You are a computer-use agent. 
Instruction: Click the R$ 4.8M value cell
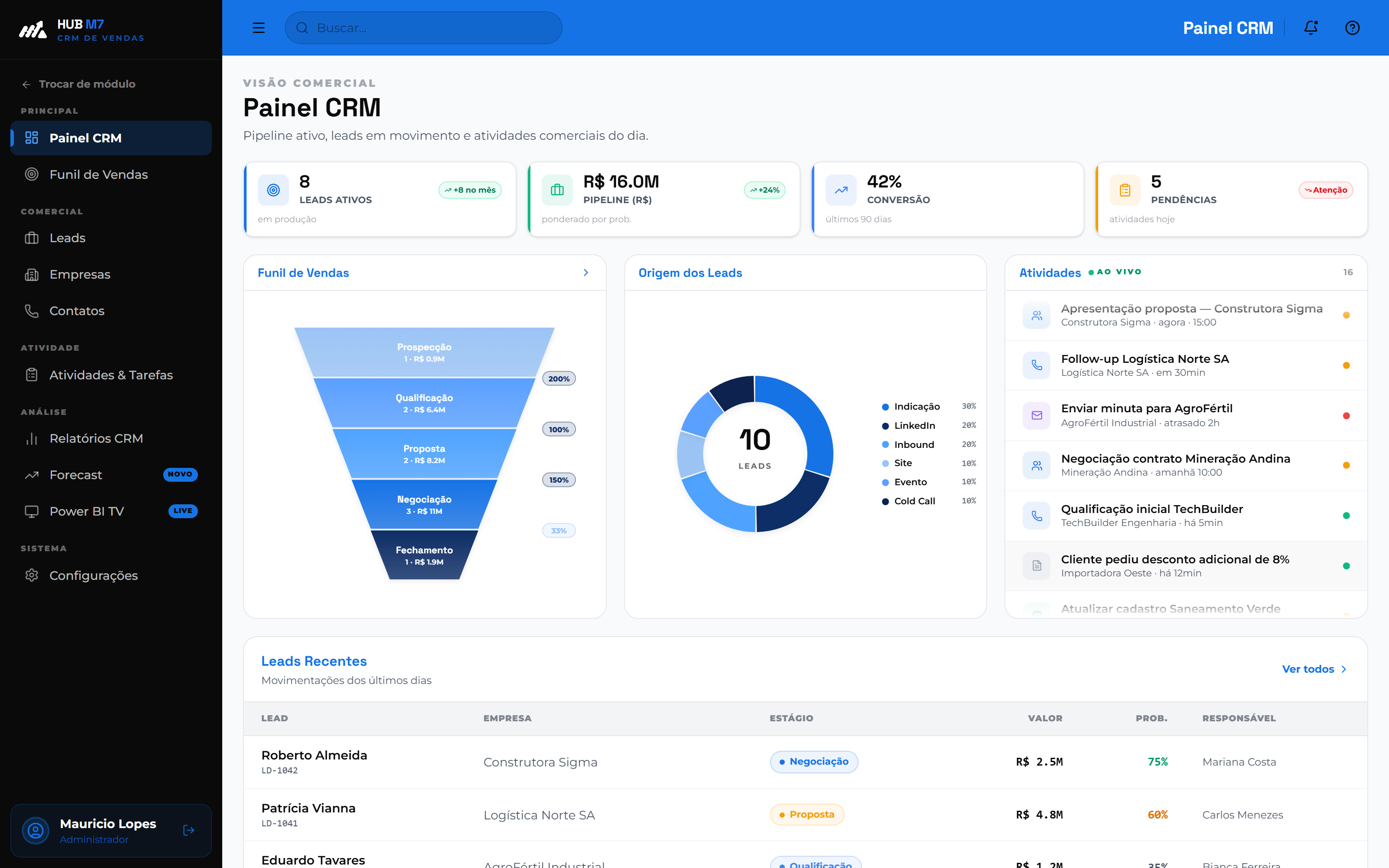(x=1039, y=815)
